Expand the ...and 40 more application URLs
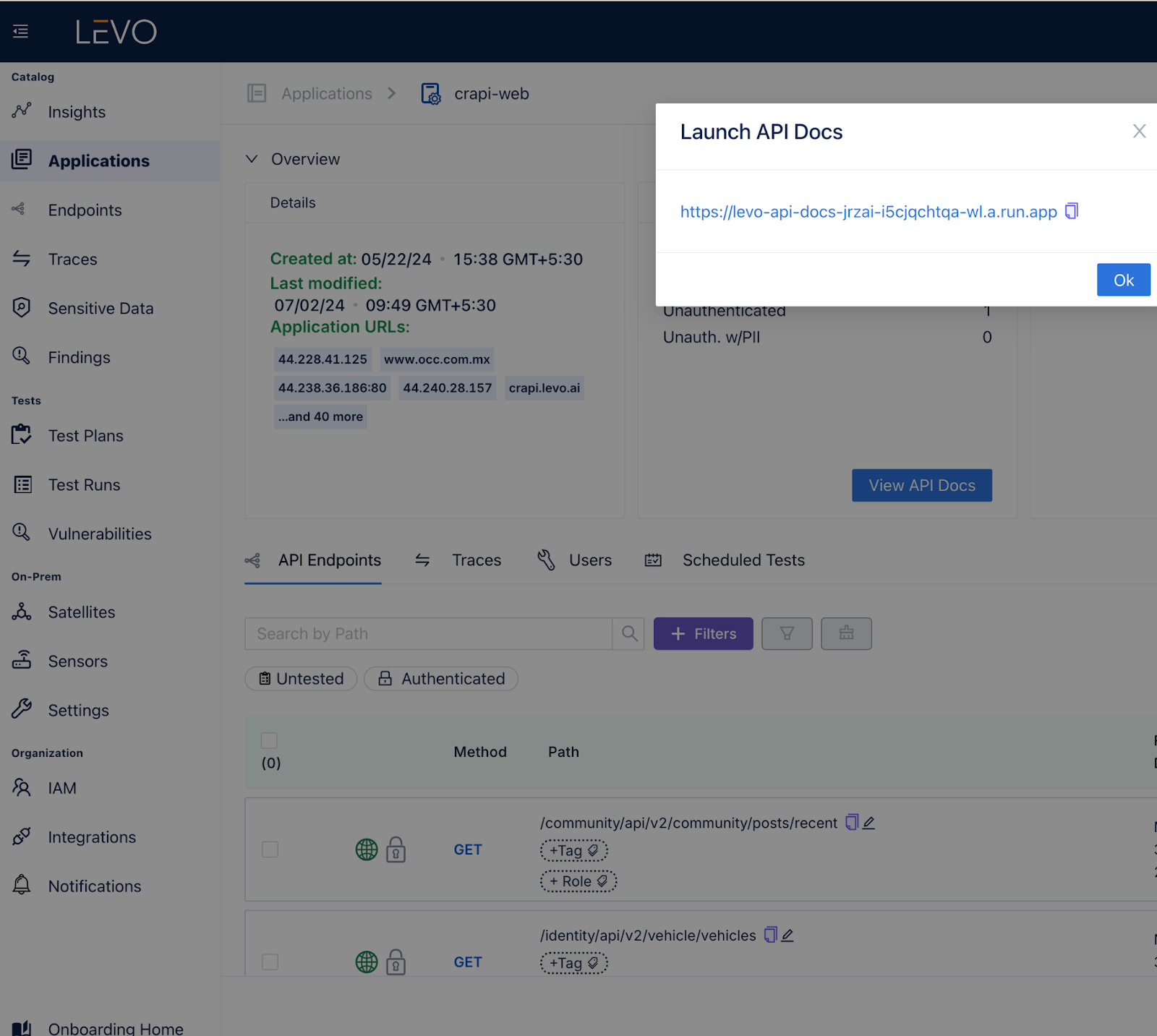The image size is (1157, 1036). click(x=320, y=416)
